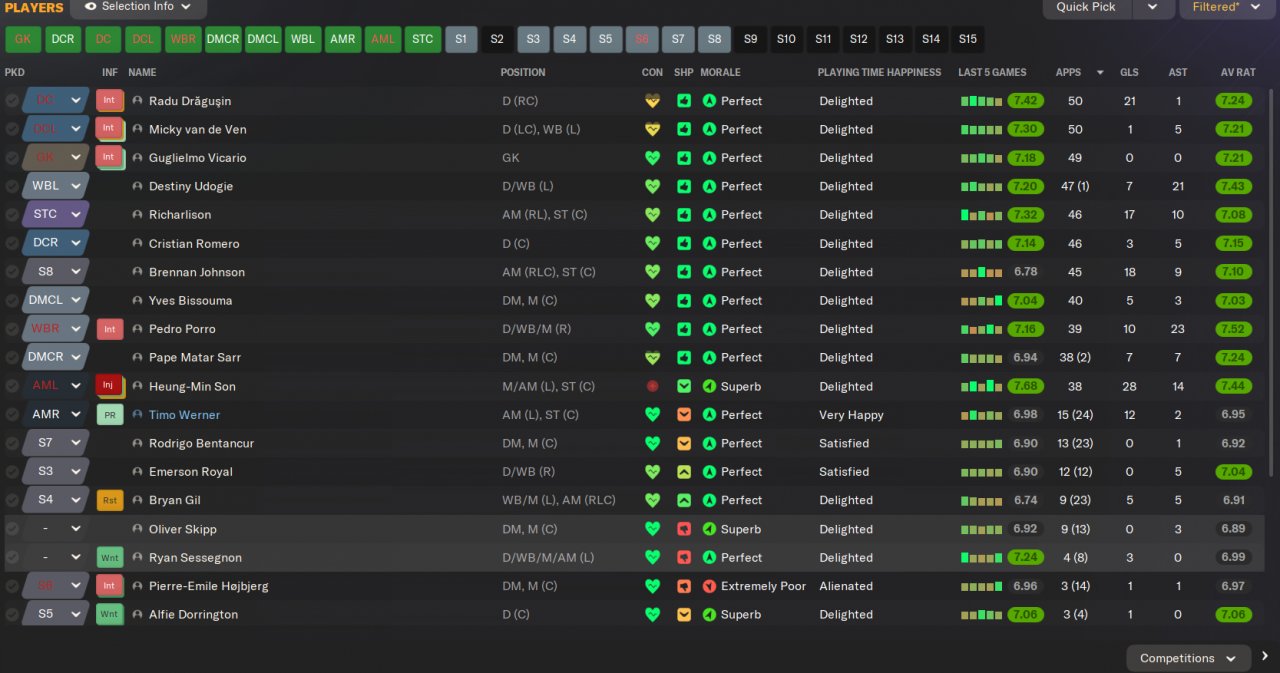Click the eye icon beside Selection Info
The height and width of the screenshot is (673, 1280).
coord(91,7)
